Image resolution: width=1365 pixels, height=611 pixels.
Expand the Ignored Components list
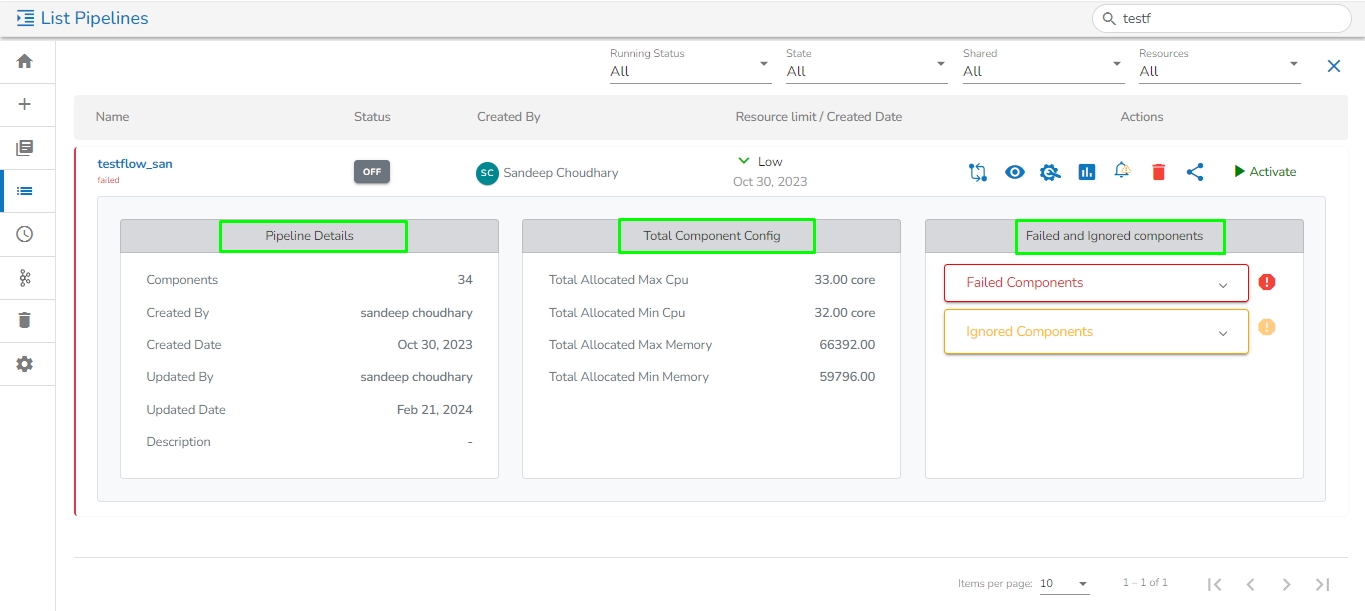click(1096, 332)
